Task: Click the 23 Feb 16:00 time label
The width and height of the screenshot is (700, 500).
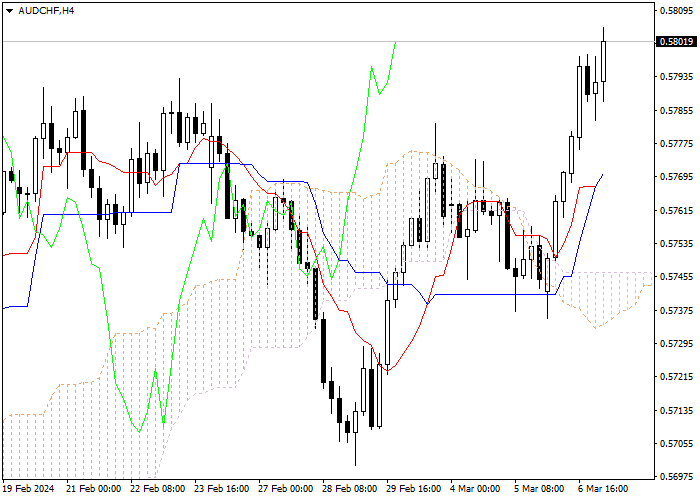Action: [221, 489]
